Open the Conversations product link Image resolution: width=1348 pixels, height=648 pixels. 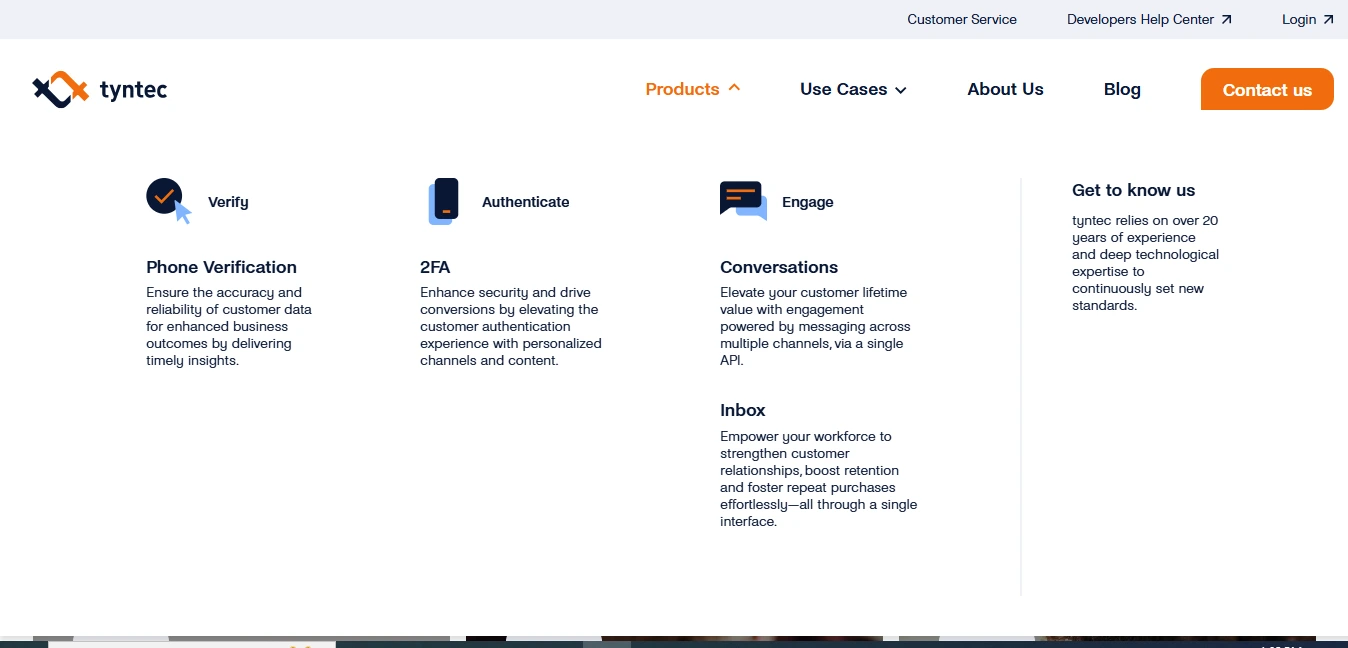[x=779, y=267]
